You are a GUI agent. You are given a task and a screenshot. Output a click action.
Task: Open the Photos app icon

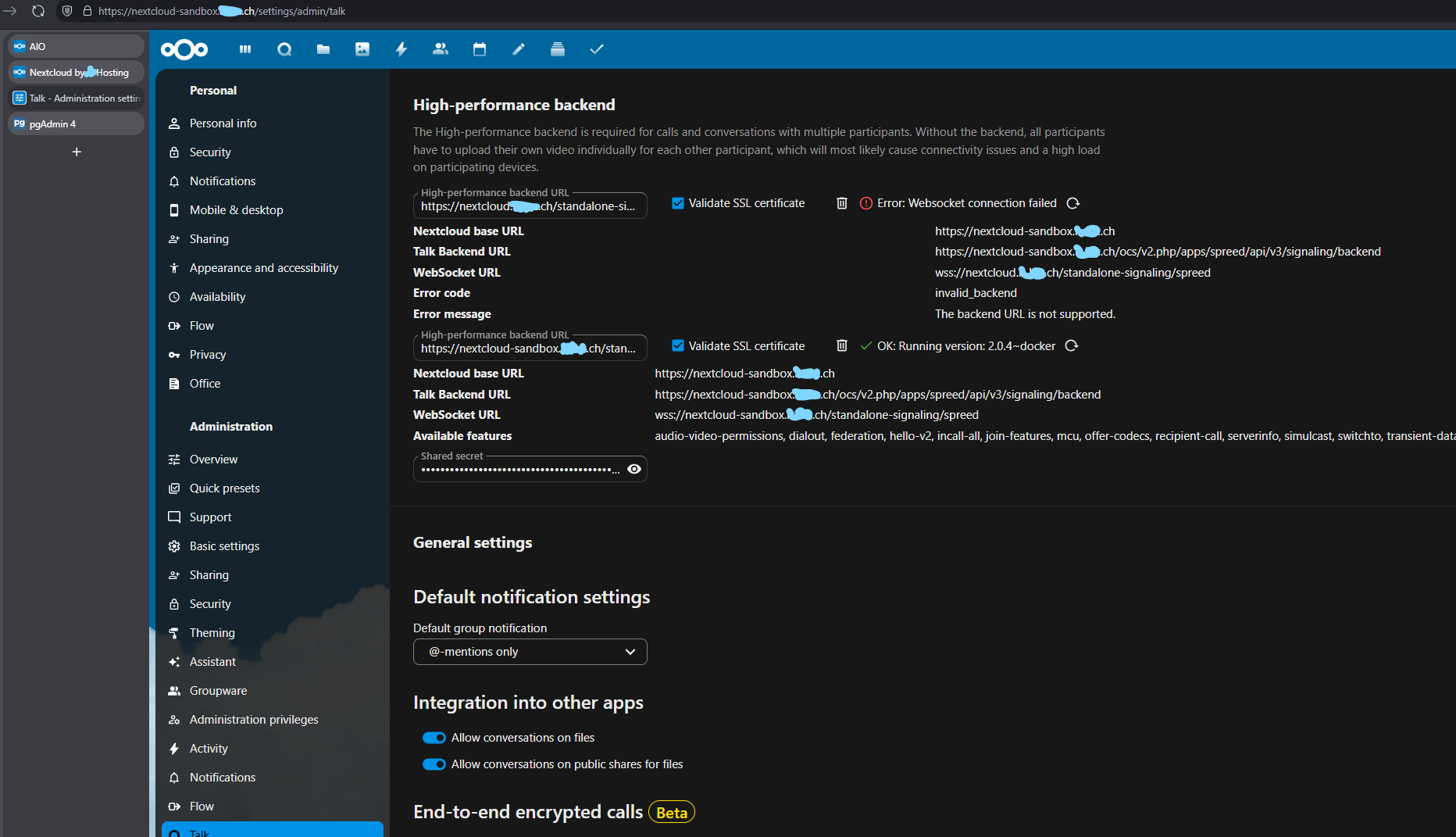[x=362, y=49]
